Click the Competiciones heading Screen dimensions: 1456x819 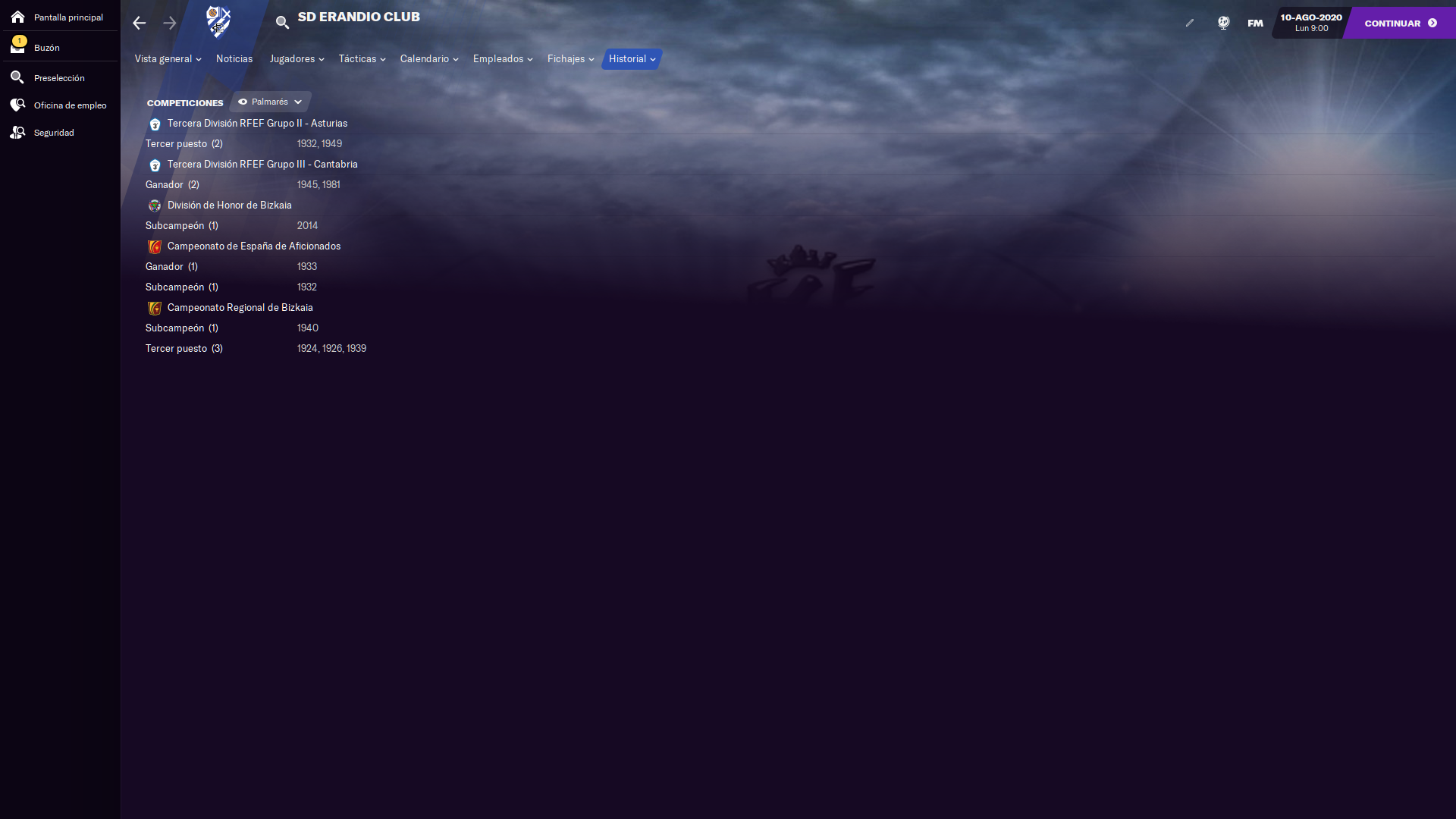point(185,103)
